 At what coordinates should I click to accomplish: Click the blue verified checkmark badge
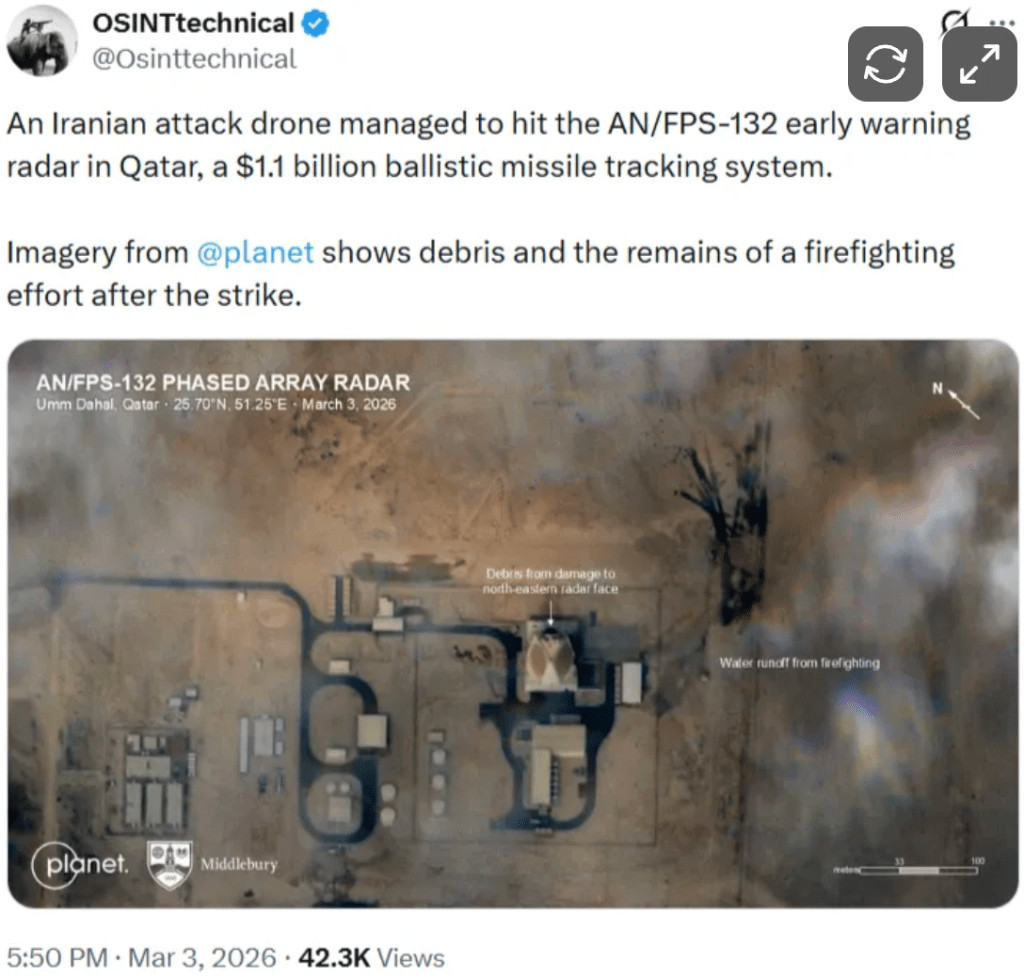[315, 24]
